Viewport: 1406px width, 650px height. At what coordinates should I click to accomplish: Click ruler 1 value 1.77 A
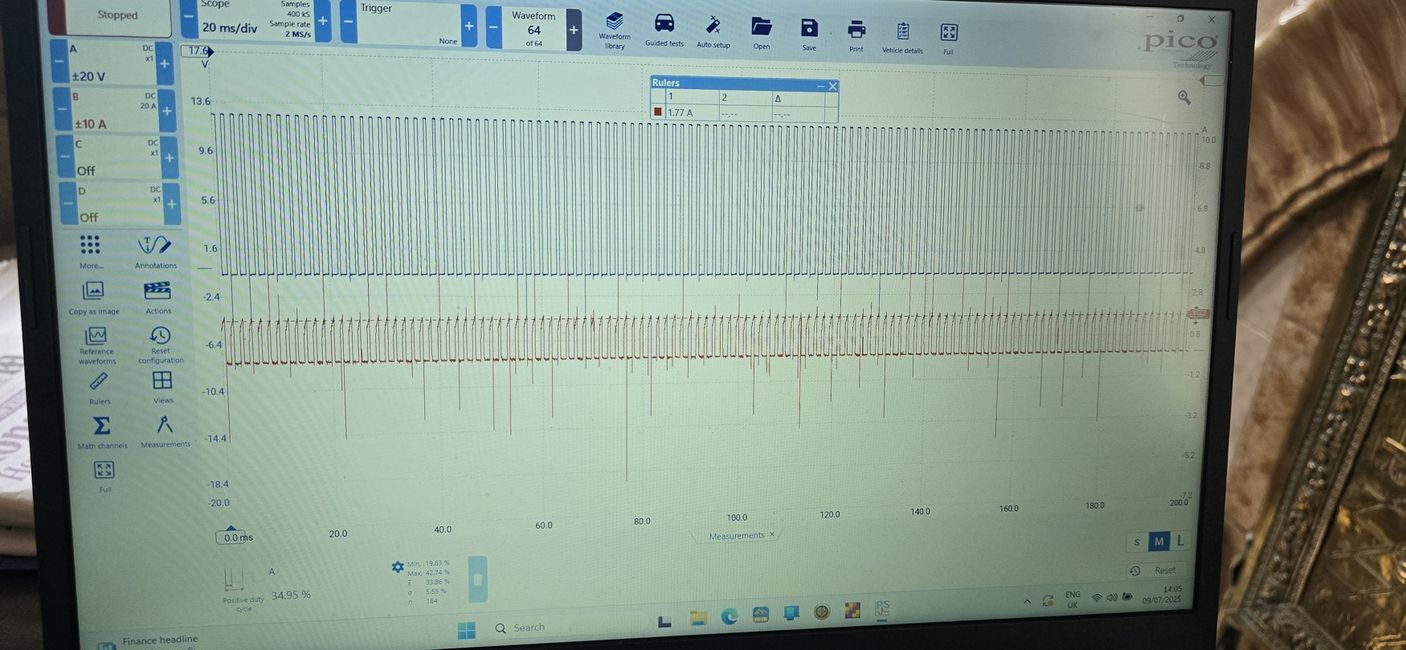tap(680, 113)
